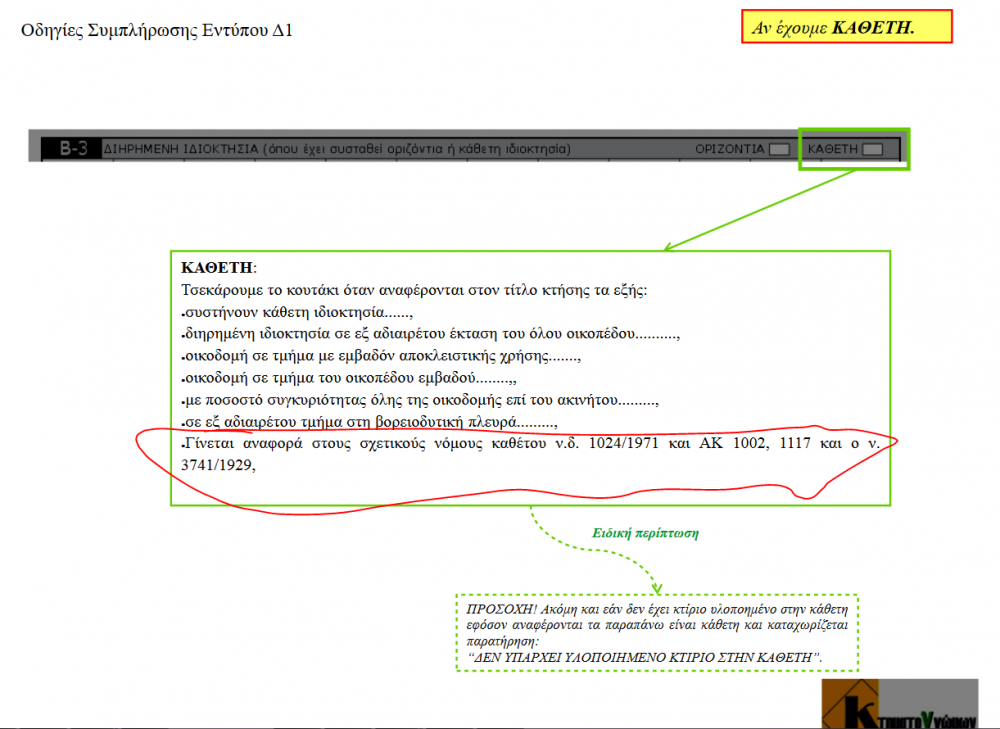Click the yellow 'Αν έχουμε ΚΑΘΕΤΗ' box
The image size is (1000, 729).
[847, 27]
